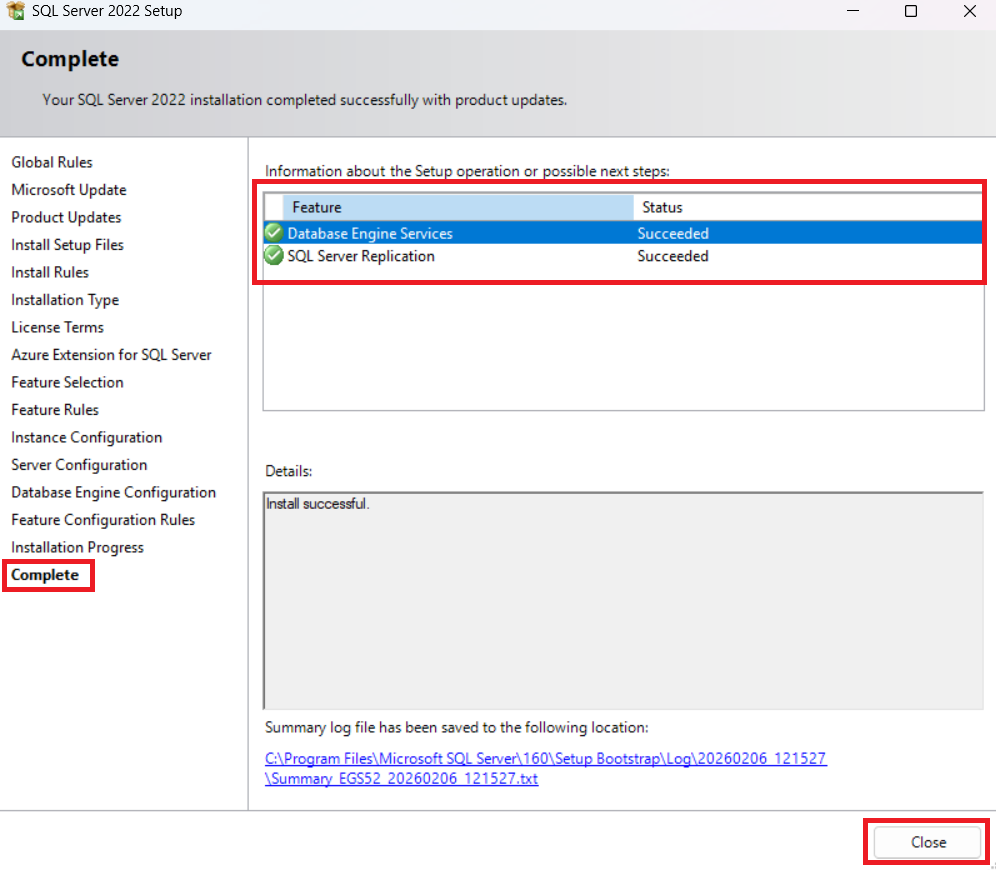Click Global Rules in the step list

click(52, 162)
